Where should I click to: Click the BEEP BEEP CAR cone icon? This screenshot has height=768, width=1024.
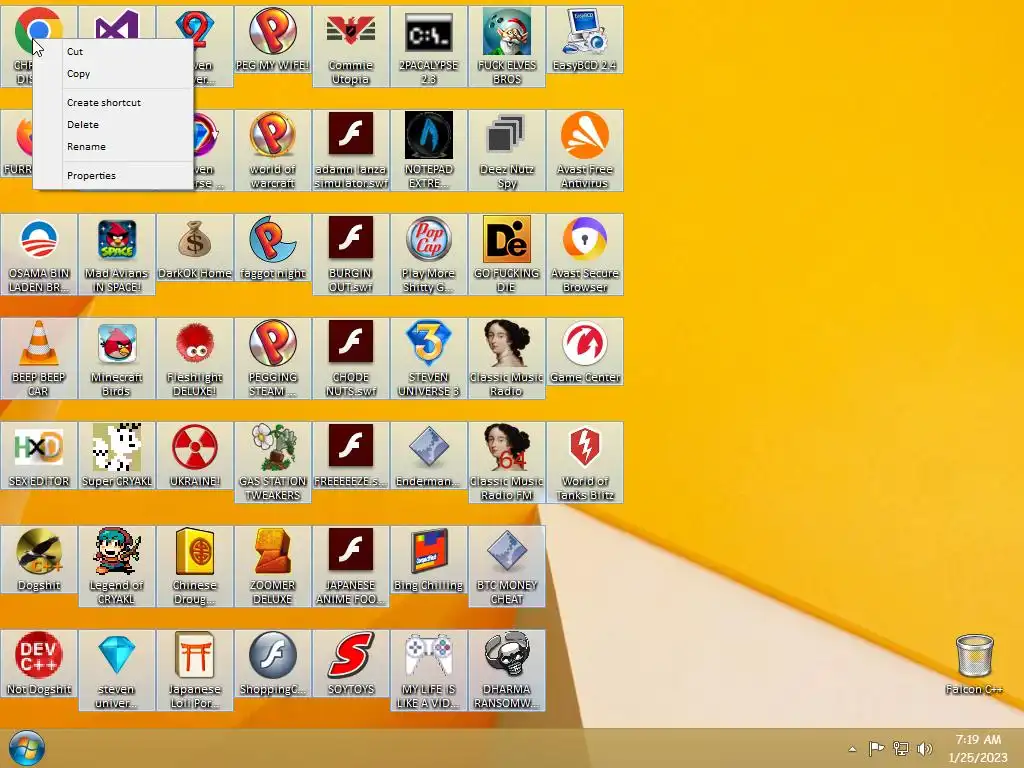39,358
